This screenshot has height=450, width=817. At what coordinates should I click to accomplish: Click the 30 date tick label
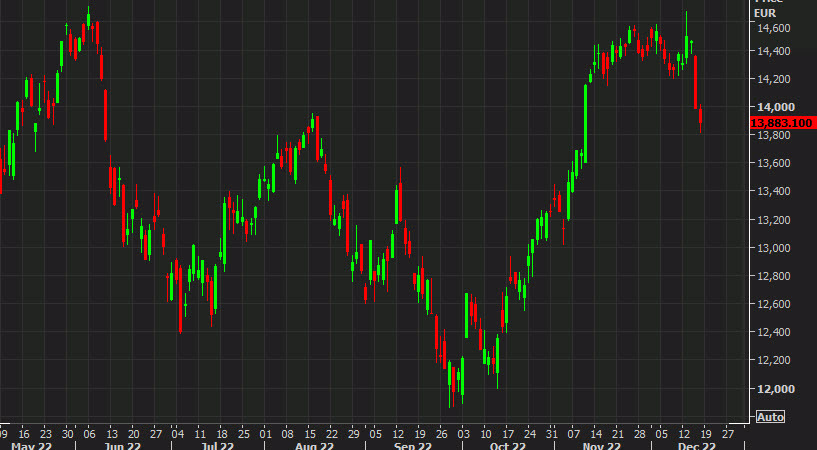click(x=68, y=434)
